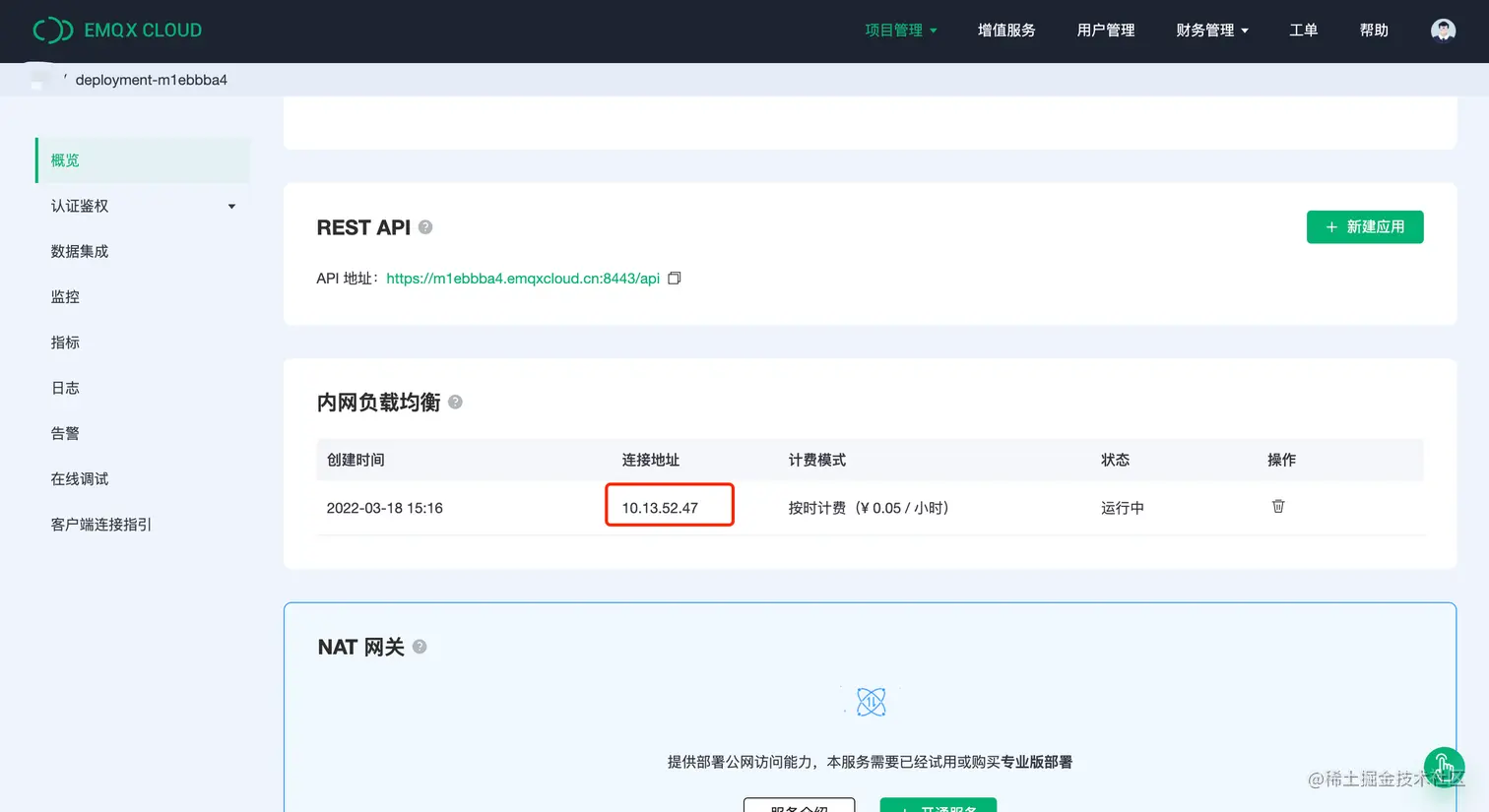Click the 开通服务 button
Screen dimensions: 1489x812
click(938, 806)
